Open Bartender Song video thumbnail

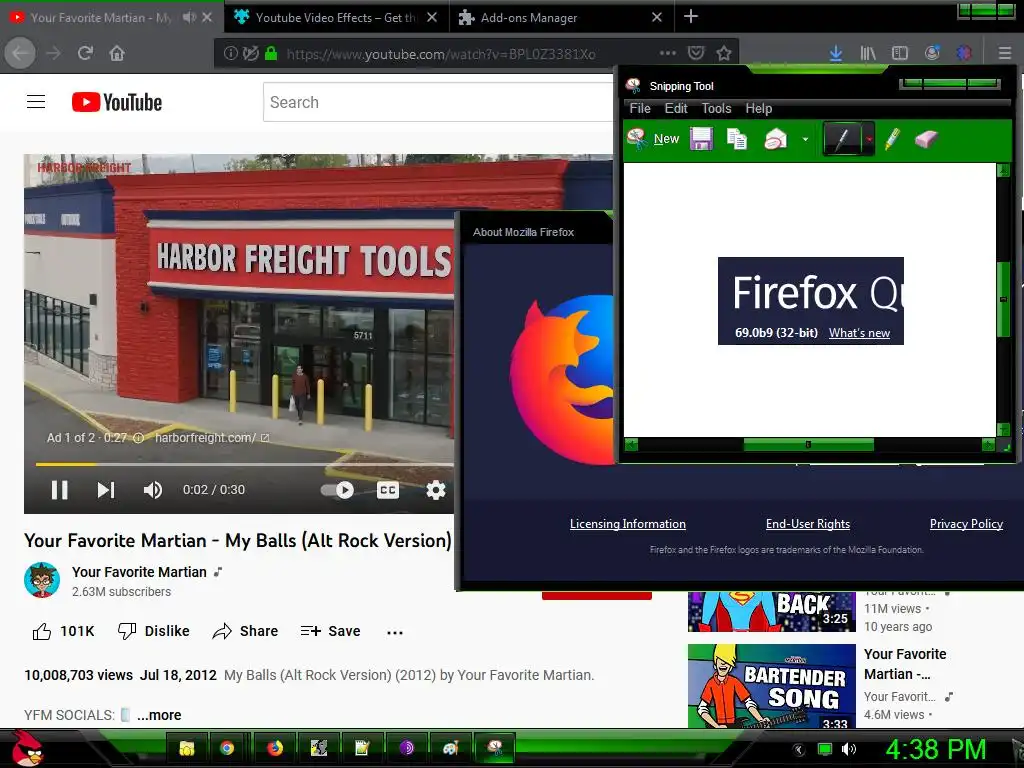771,686
